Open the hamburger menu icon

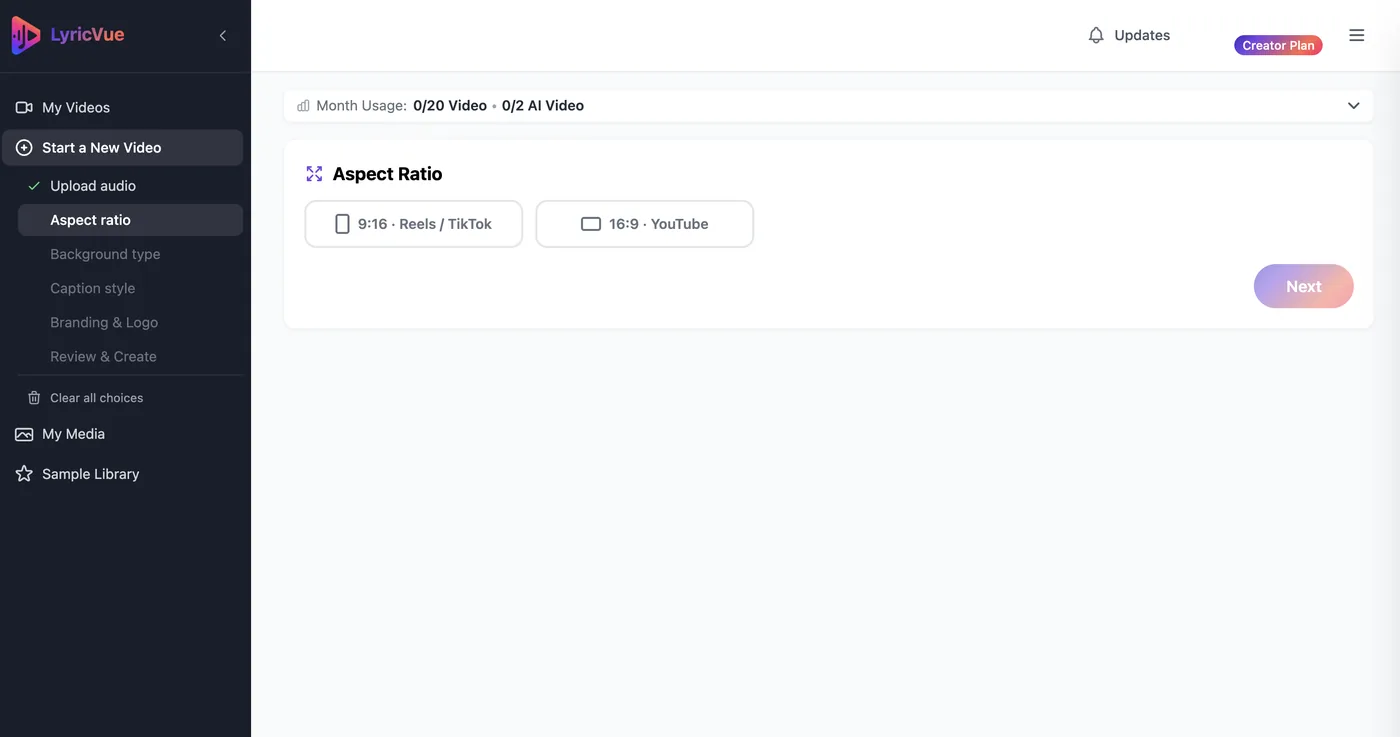pos(1357,35)
